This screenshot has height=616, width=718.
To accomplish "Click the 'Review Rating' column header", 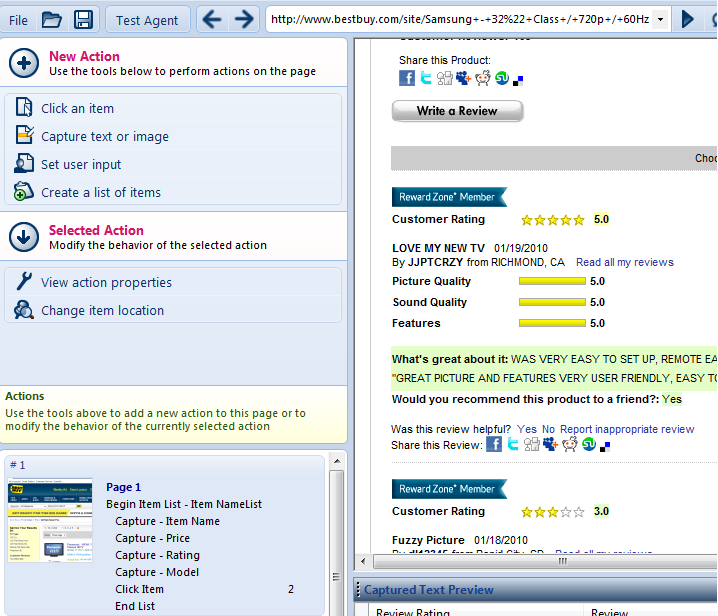I will [x=413, y=612].
